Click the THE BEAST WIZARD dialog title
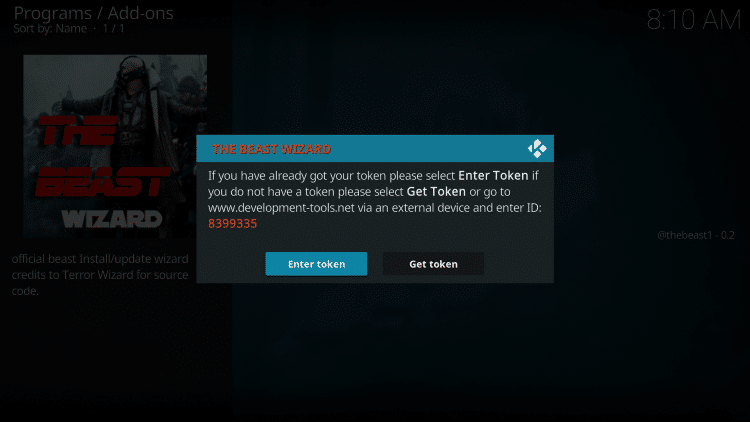The image size is (750, 422). pyautogui.click(x=271, y=149)
